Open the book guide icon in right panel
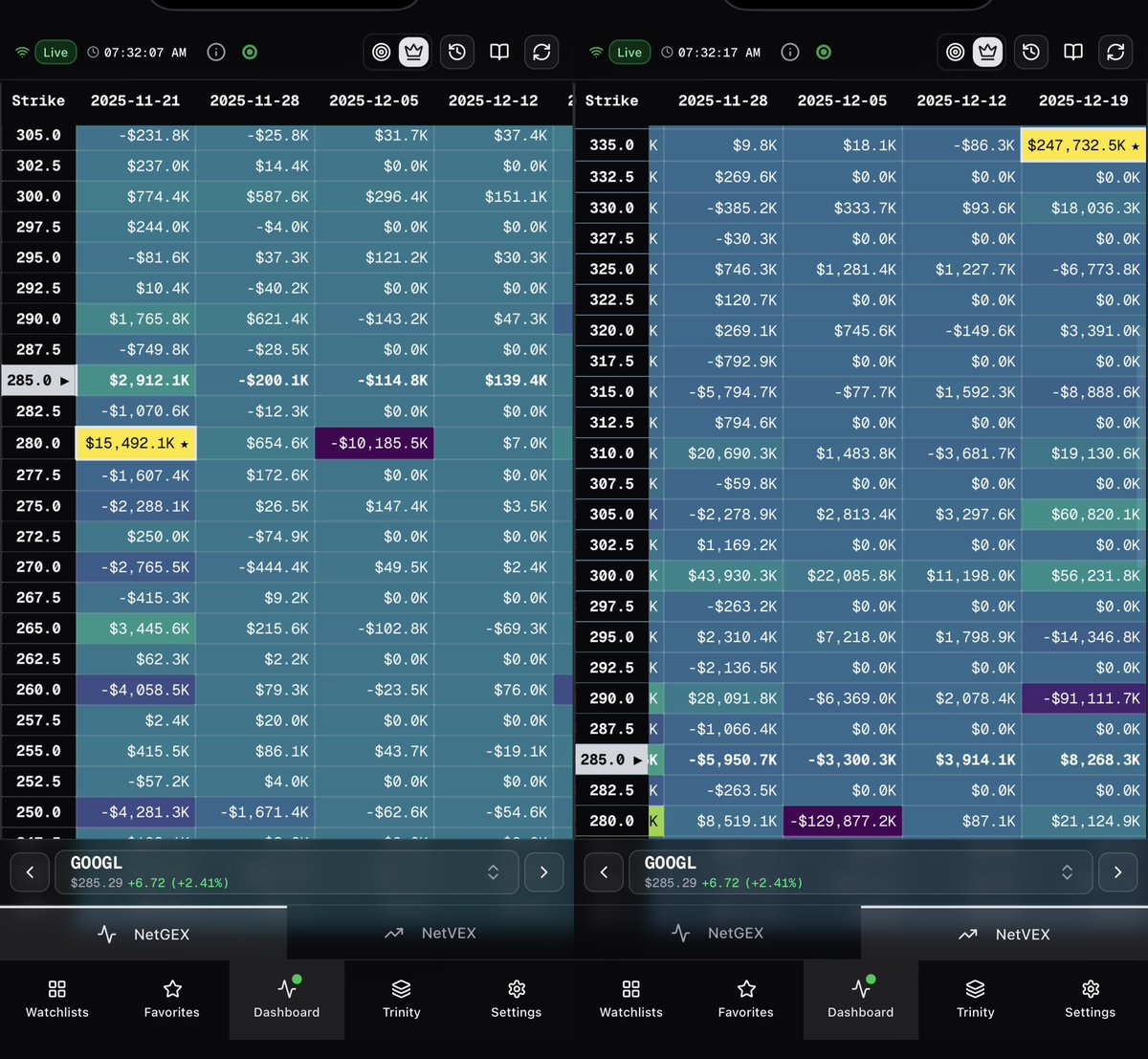The height and width of the screenshot is (1059, 1148). tap(1073, 53)
